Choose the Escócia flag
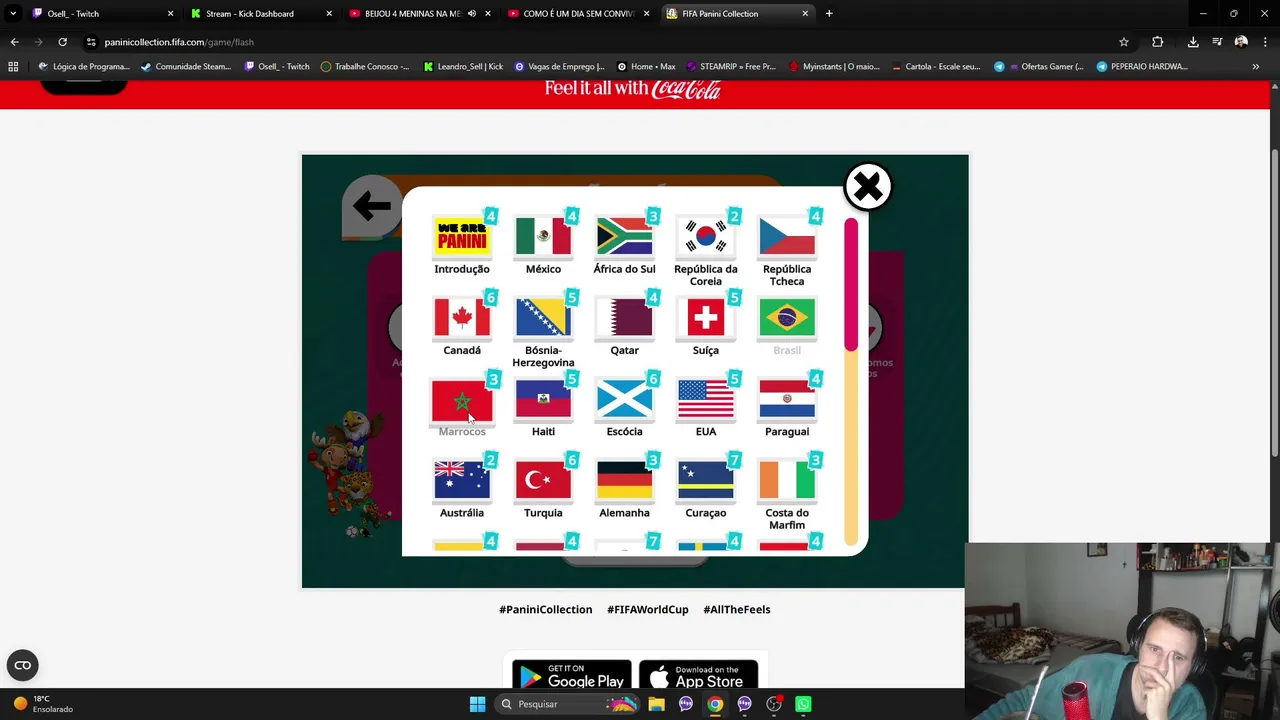The image size is (1280, 720). (x=624, y=400)
